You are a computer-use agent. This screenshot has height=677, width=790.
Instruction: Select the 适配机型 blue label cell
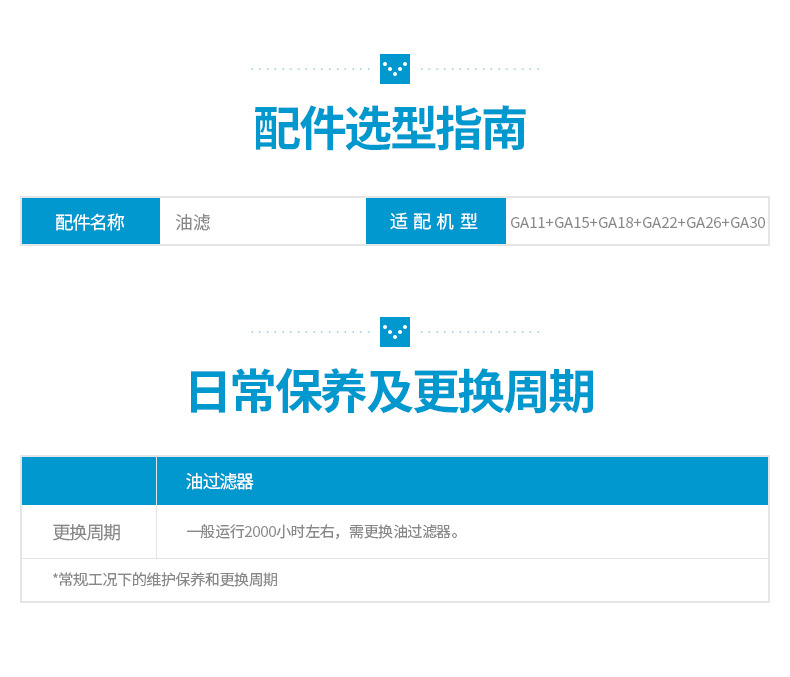(435, 222)
